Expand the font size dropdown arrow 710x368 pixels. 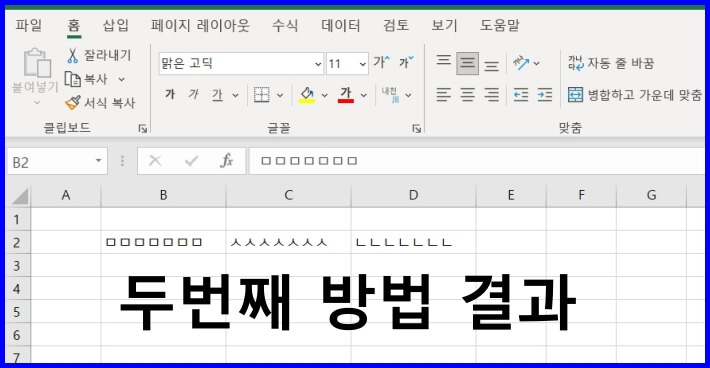click(363, 64)
